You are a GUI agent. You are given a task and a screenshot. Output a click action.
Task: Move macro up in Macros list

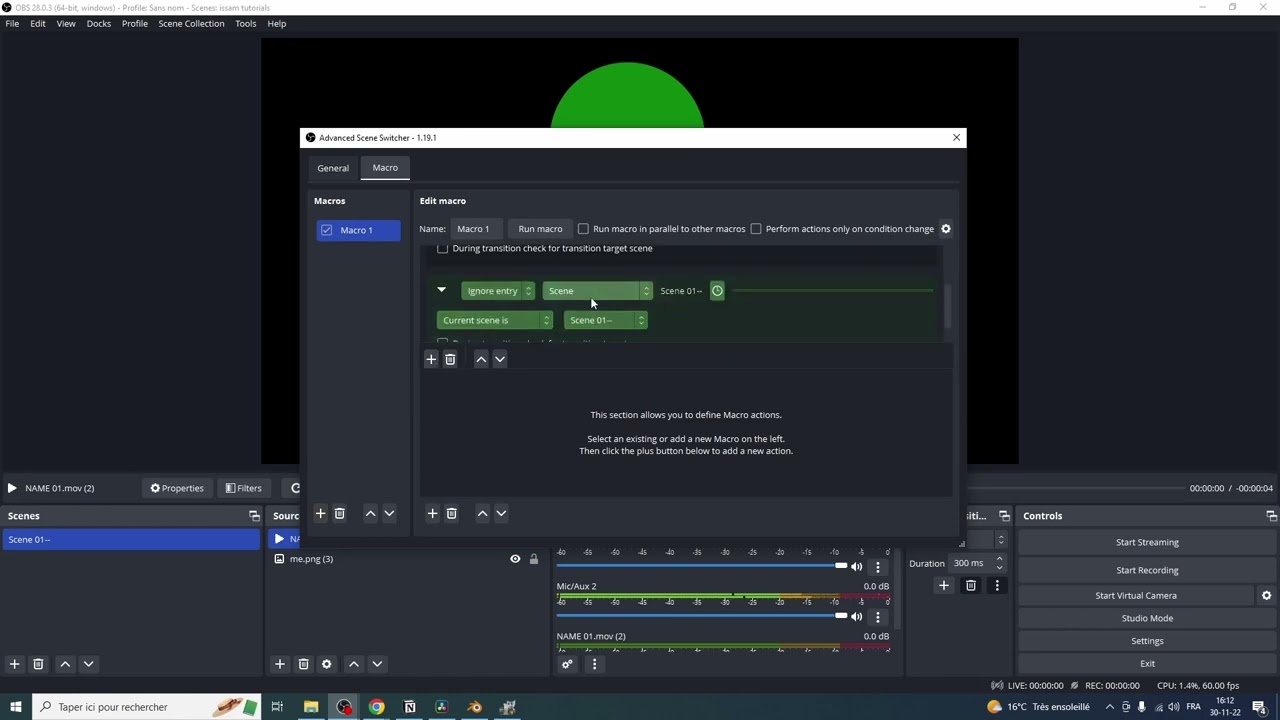click(x=370, y=513)
